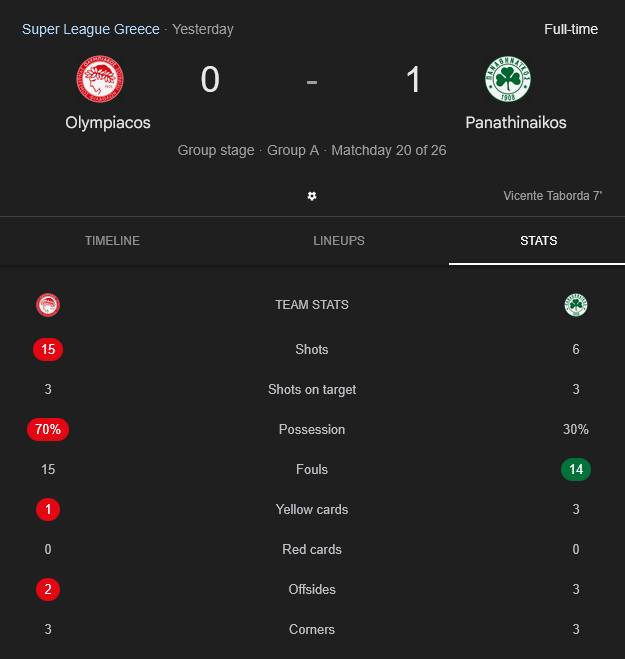Click small Olympiacos logo in team stats
The image size is (625, 659).
point(47,305)
